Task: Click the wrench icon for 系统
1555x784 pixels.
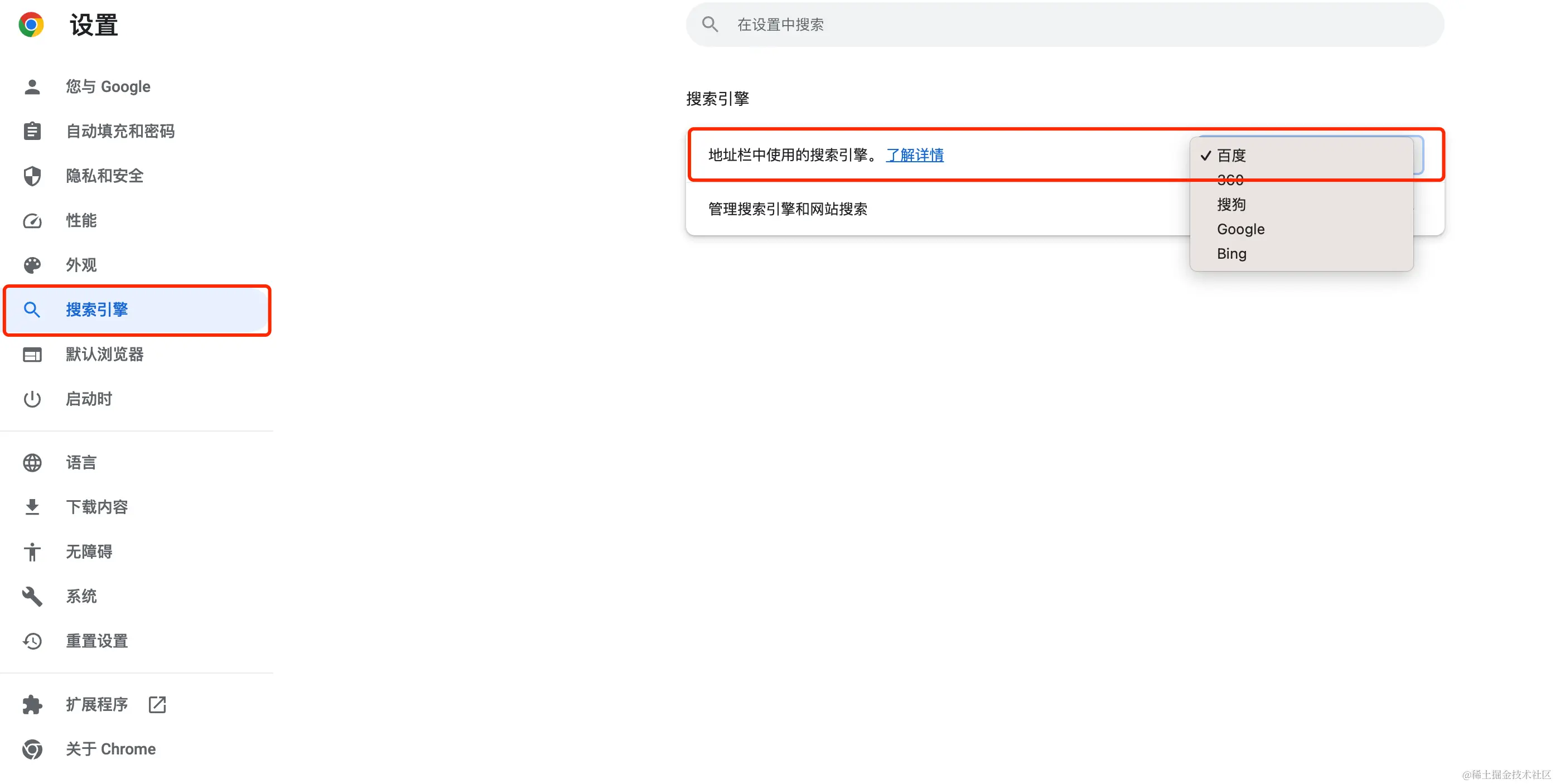Action: pos(32,596)
